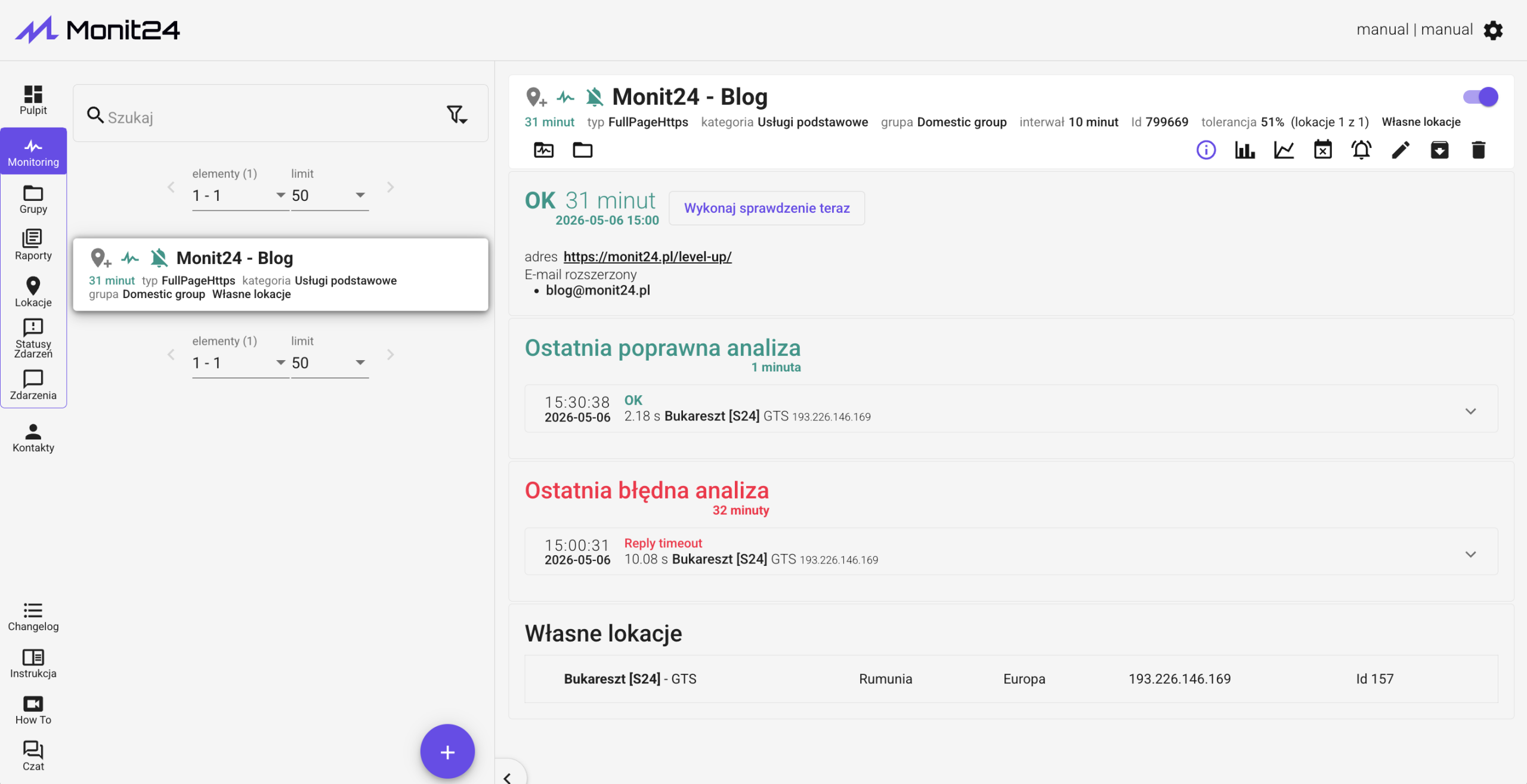Go to Grupy in the sidebar
This screenshot has width=1527, height=784.
click(x=33, y=200)
